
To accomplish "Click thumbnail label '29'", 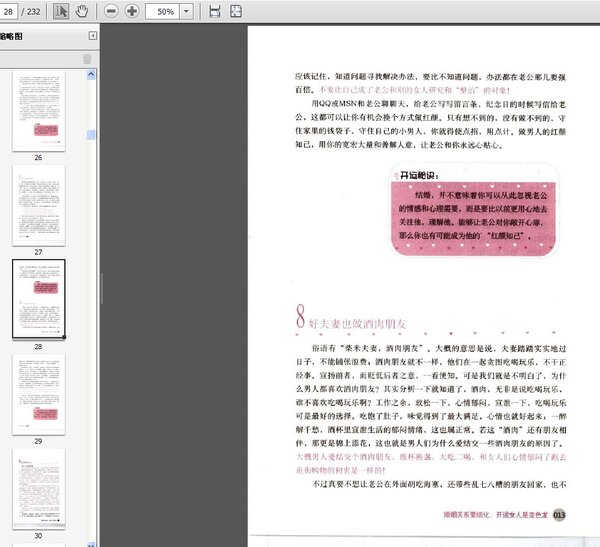I will coord(38,441).
